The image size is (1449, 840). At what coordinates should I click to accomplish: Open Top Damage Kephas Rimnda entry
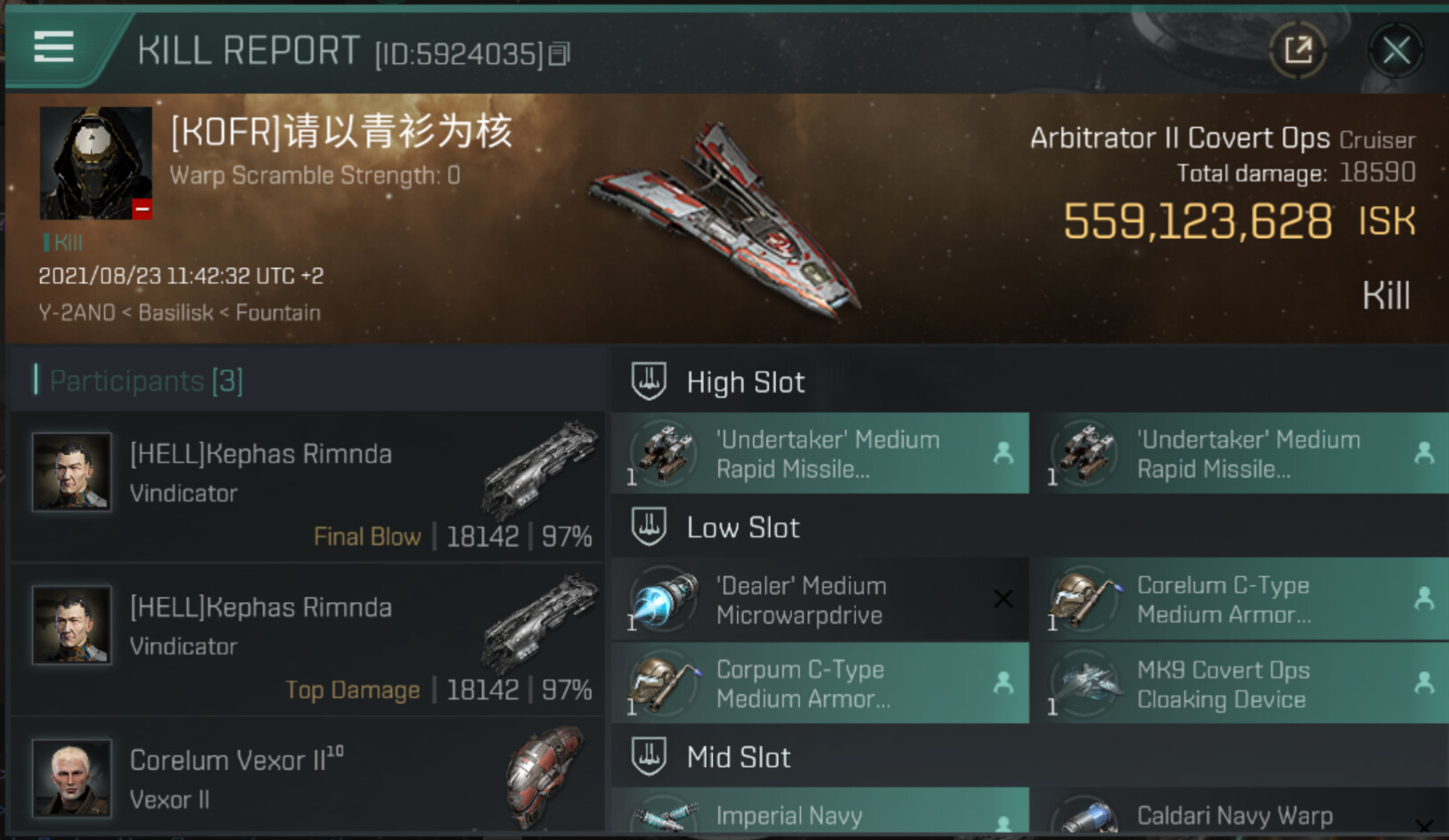(307, 639)
